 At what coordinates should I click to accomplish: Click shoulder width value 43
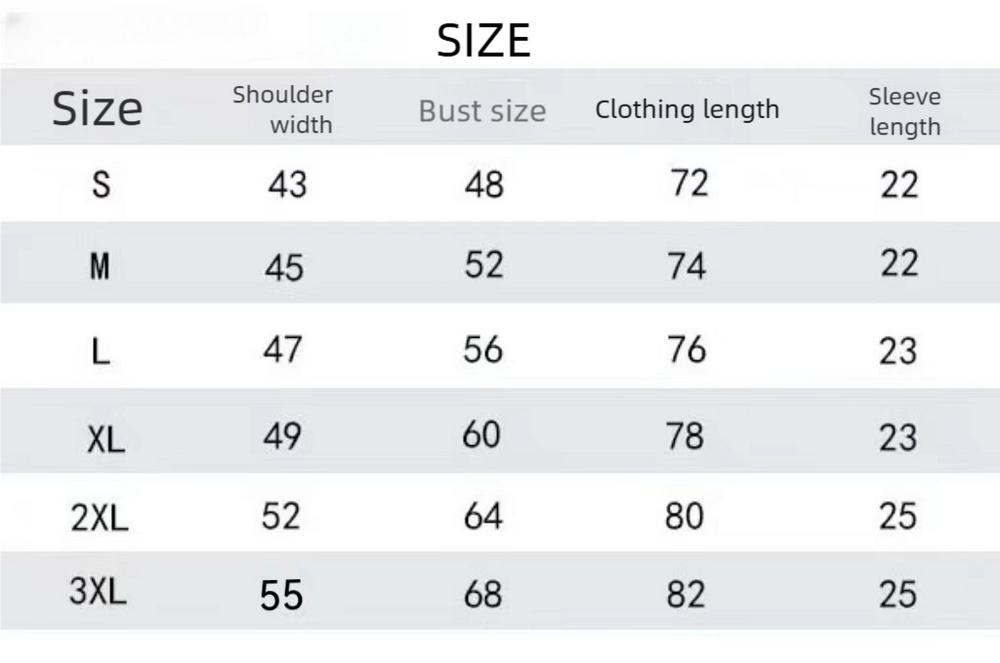288,185
